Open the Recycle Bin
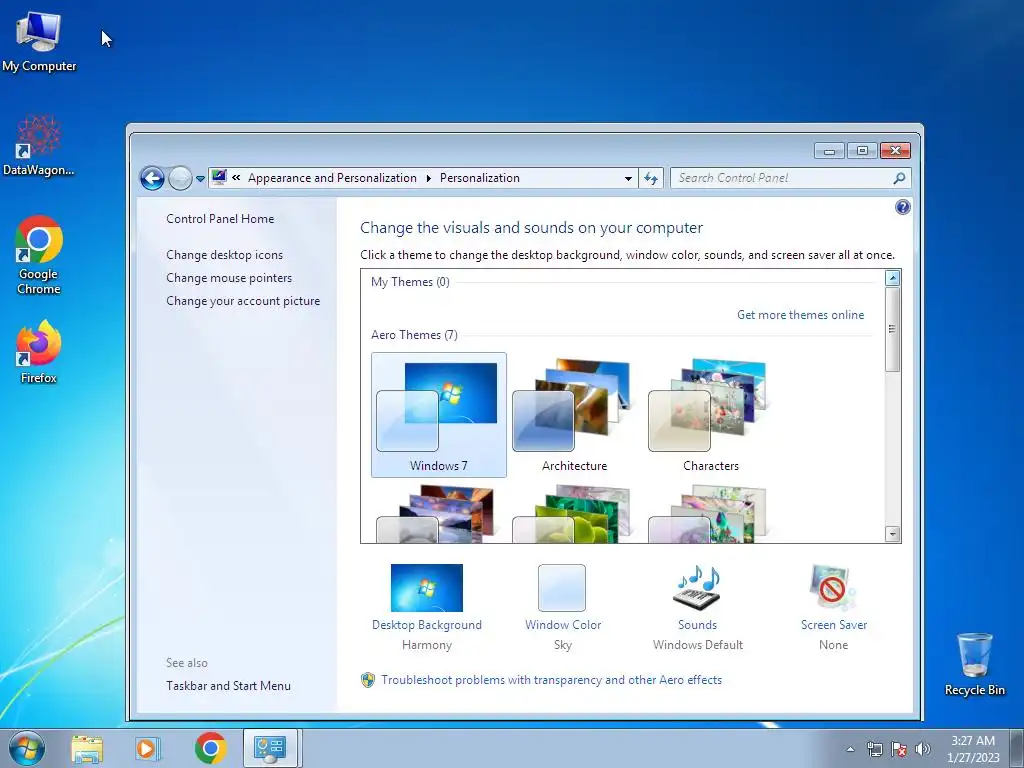1024x768 pixels. tap(974, 664)
